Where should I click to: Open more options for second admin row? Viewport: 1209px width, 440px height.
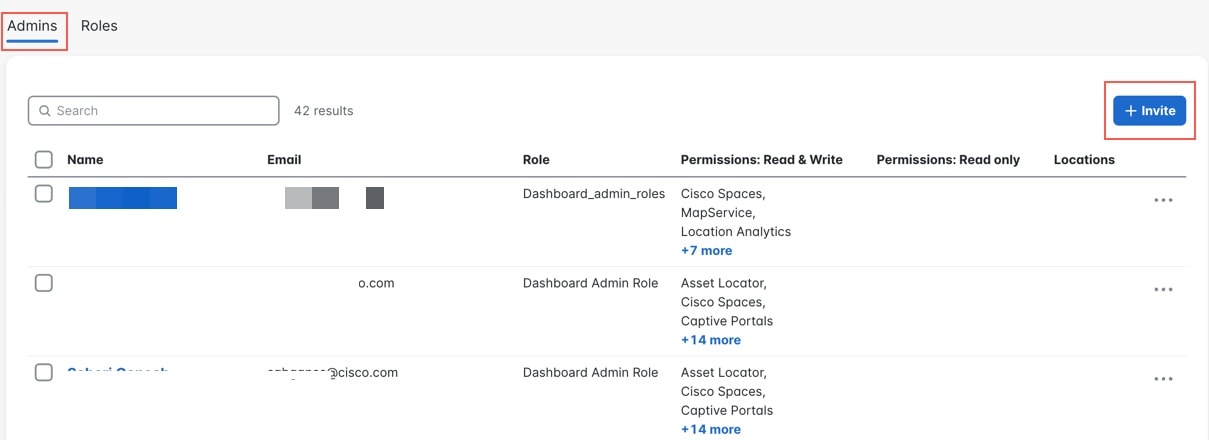(x=1162, y=289)
